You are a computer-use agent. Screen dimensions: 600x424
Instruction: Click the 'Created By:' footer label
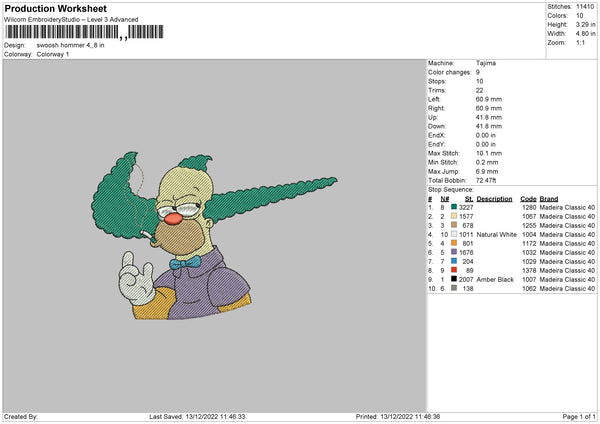pyautogui.click(x=21, y=417)
